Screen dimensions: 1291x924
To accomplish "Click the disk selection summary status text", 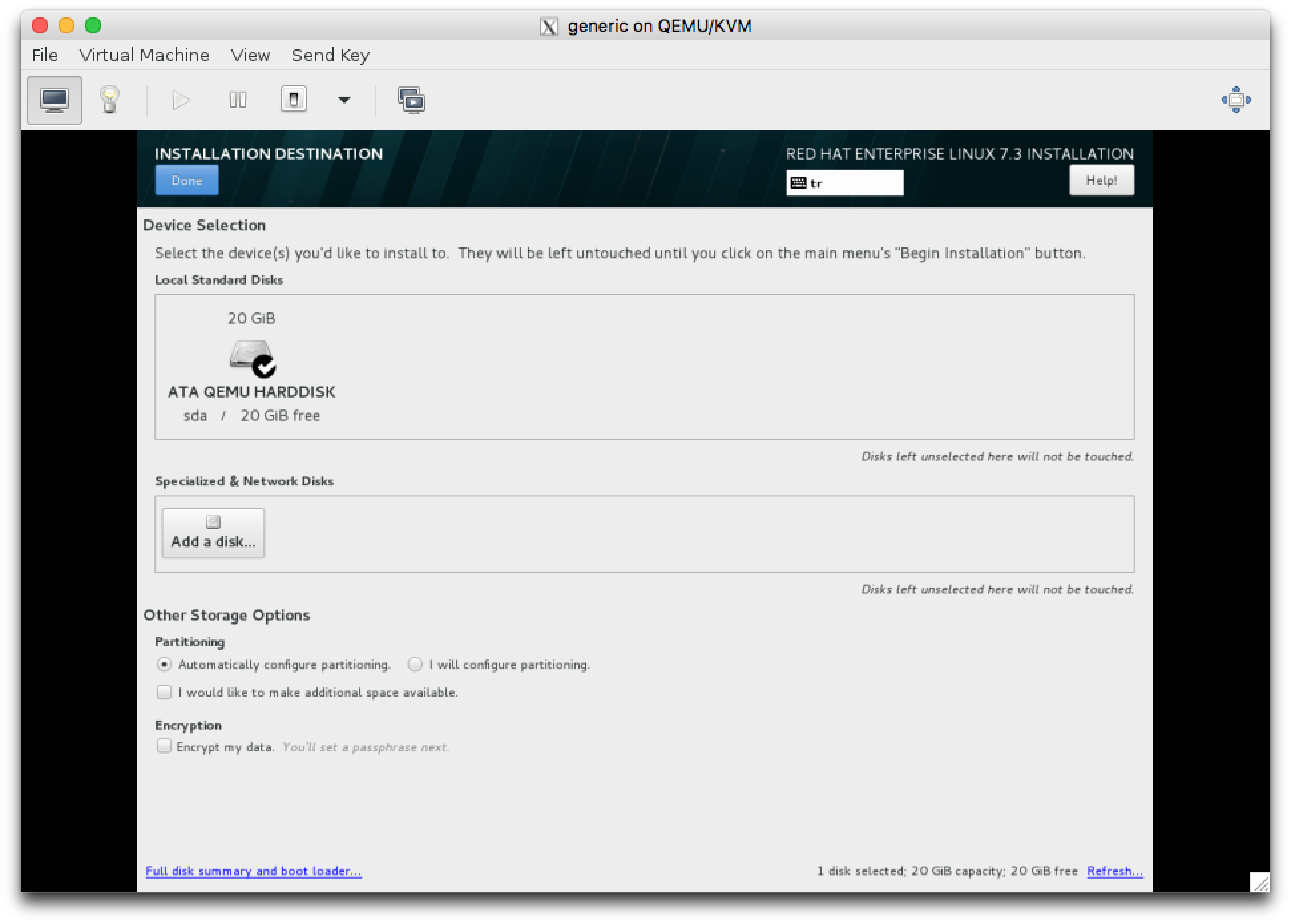I will (947, 871).
